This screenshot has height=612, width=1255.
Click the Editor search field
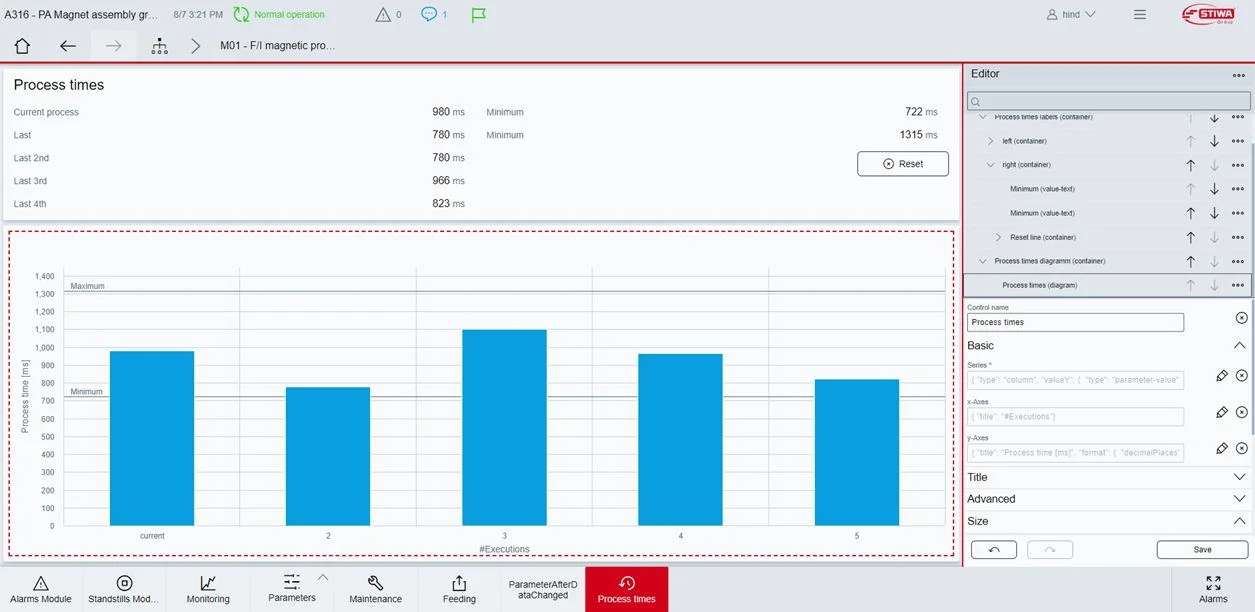click(1108, 100)
